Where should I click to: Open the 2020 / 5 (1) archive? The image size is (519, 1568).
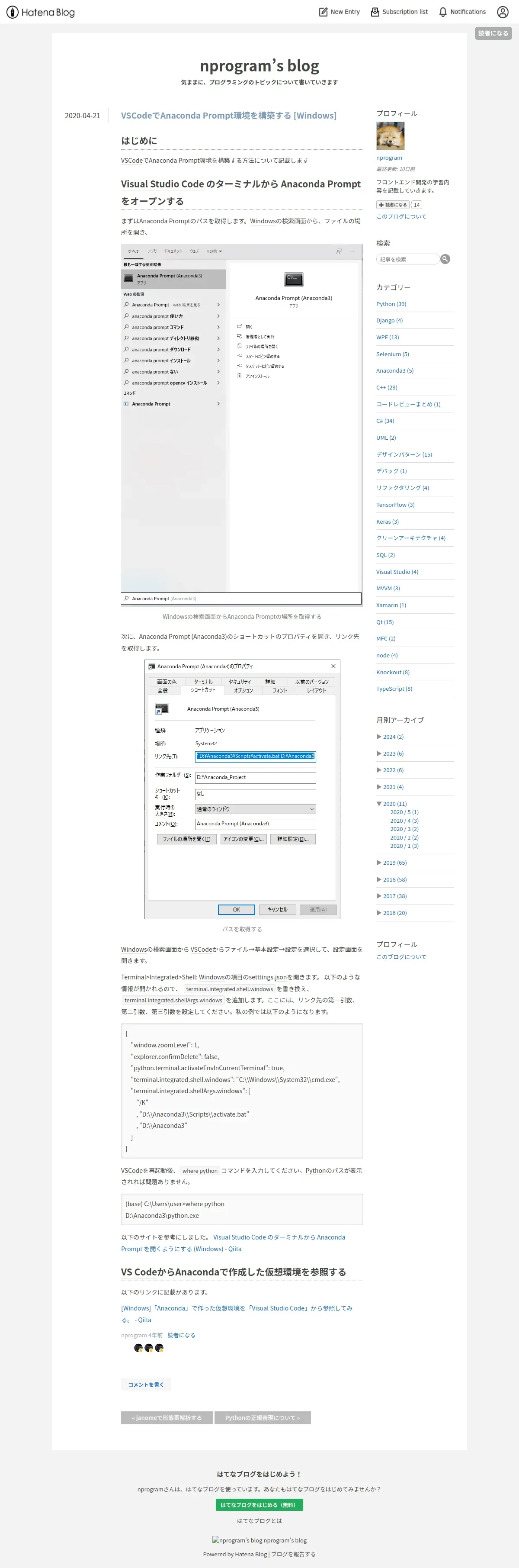405,813
